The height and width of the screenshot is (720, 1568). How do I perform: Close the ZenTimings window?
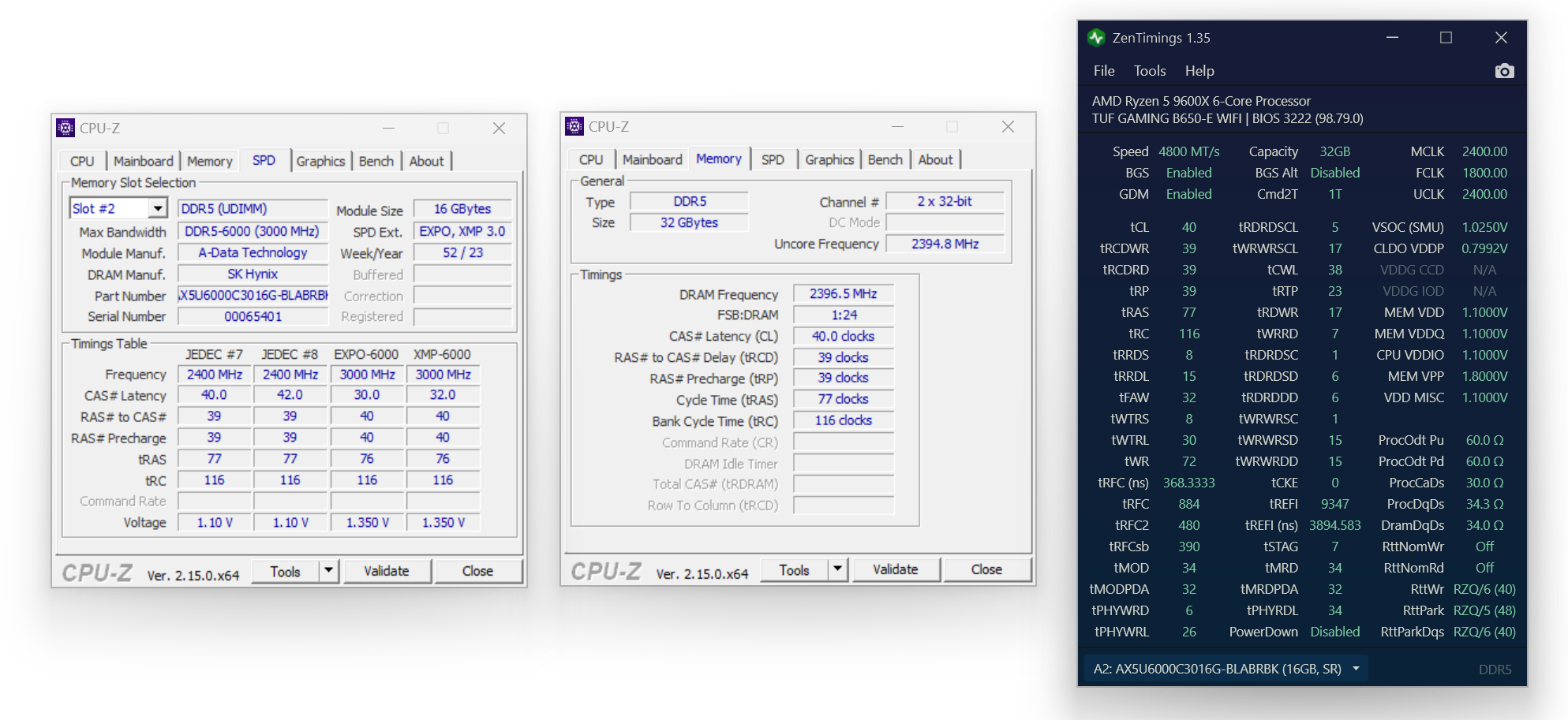[x=1501, y=38]
